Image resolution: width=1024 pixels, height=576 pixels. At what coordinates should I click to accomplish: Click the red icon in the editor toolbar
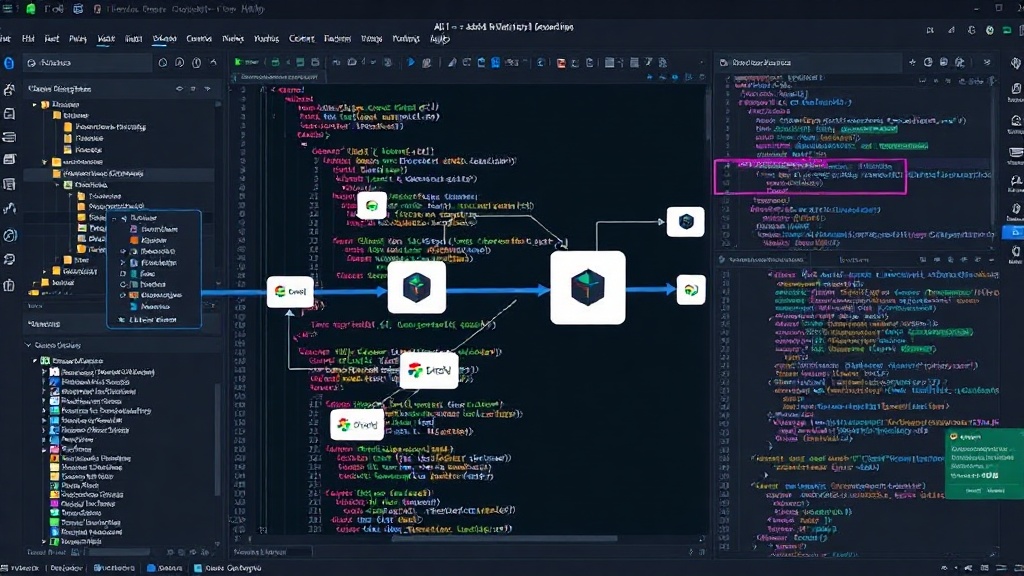tap(560, 63)
